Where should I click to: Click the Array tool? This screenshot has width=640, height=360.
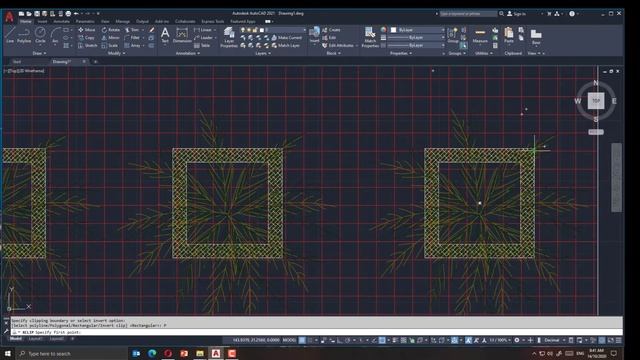click(133, 45)
